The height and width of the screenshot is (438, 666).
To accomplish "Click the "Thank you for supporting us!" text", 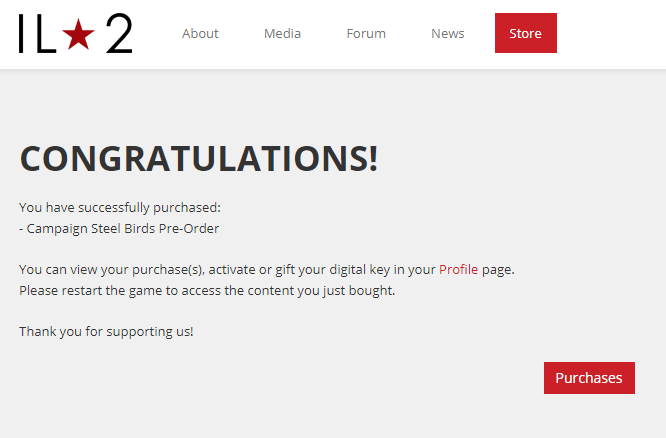I will pos(106,331).
